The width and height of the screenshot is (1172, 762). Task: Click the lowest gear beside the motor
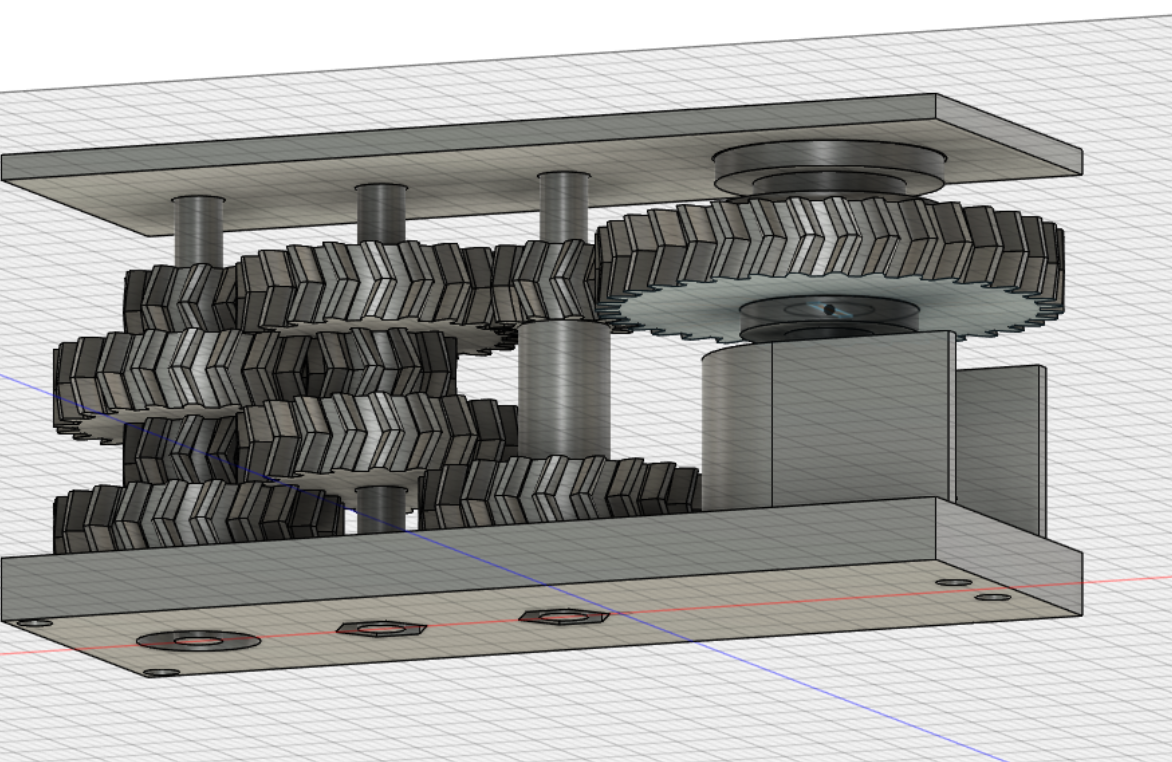pos(561,490)
